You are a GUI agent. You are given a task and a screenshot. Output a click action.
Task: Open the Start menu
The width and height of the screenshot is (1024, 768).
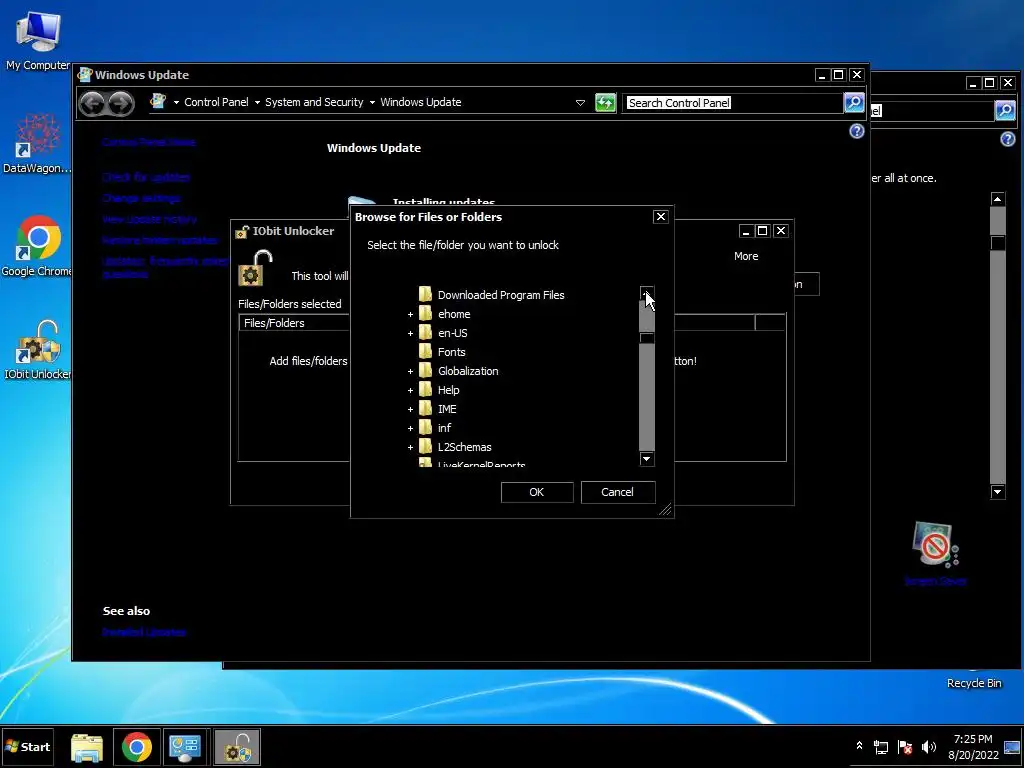[x=28, y=747]
